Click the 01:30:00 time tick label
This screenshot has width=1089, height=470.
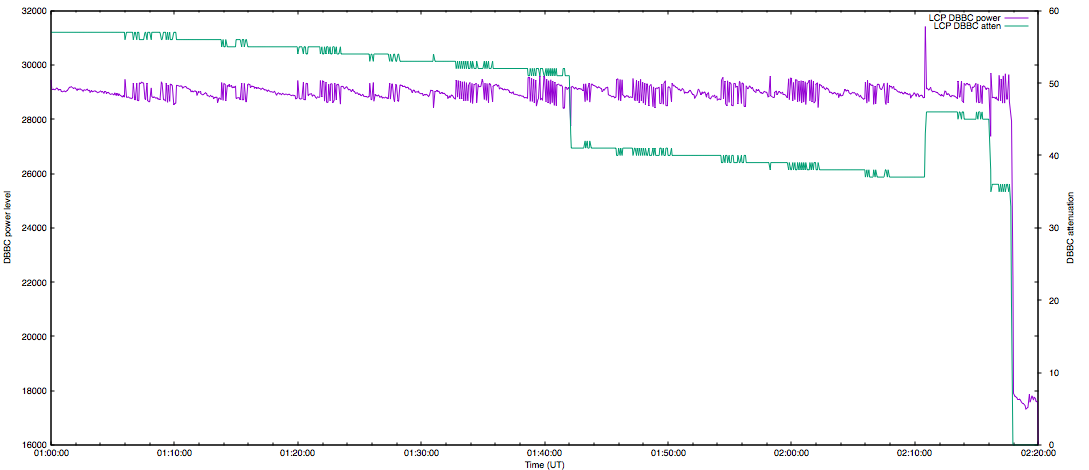tap(421, 454)
